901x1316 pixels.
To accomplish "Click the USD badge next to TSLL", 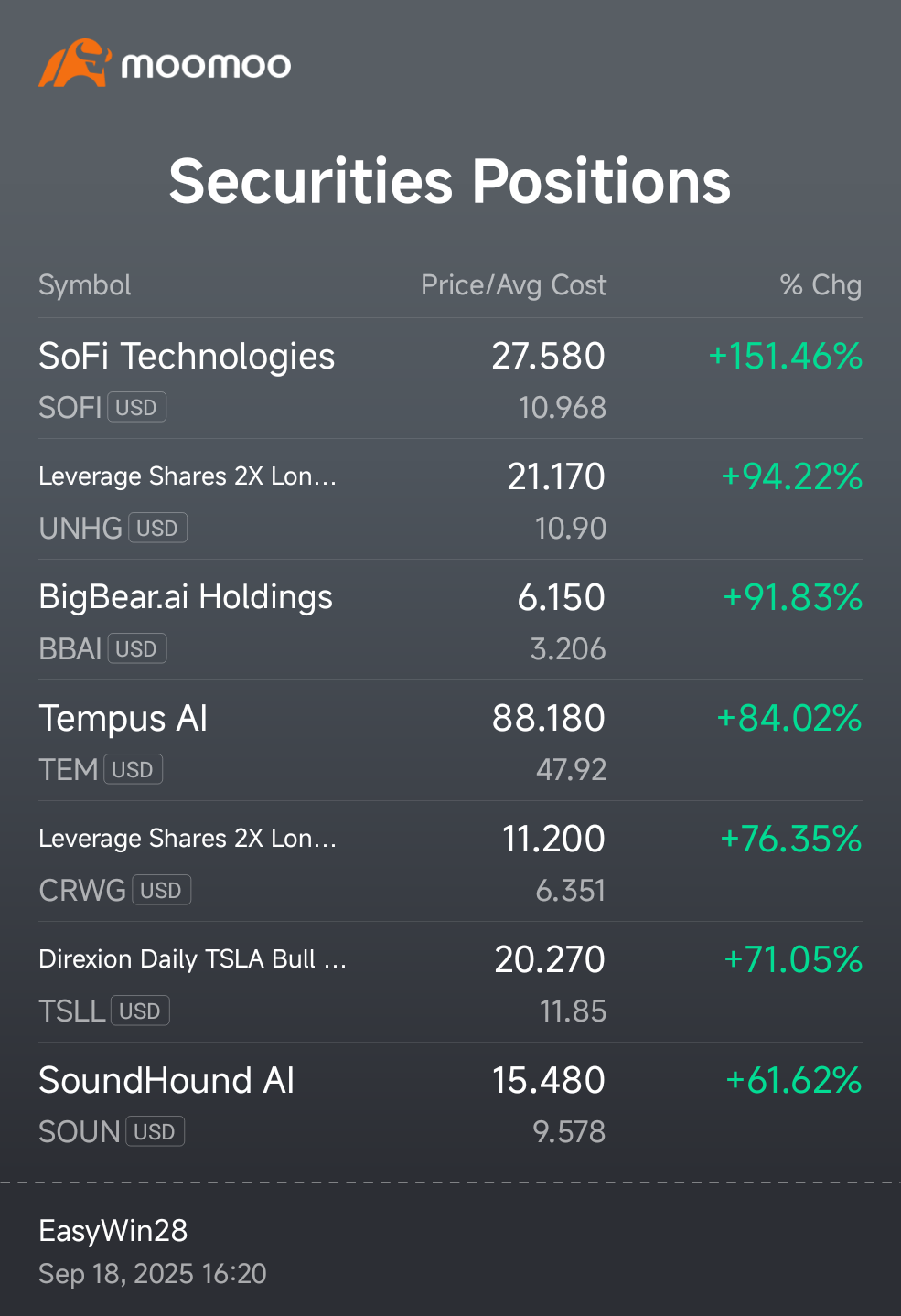I will pos(140,1011).
